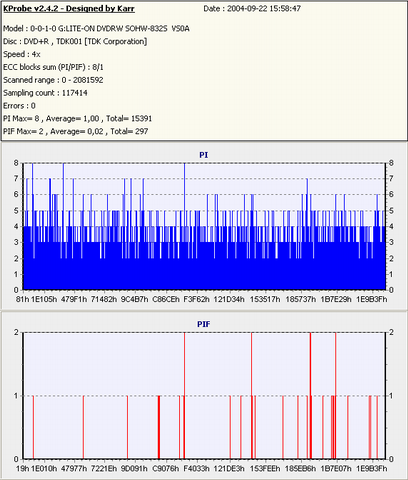Image resolution: width=408 pixels, height=480 pixels.
Task: Click the Sampling count 117414 text
Action: coord(45,93)
